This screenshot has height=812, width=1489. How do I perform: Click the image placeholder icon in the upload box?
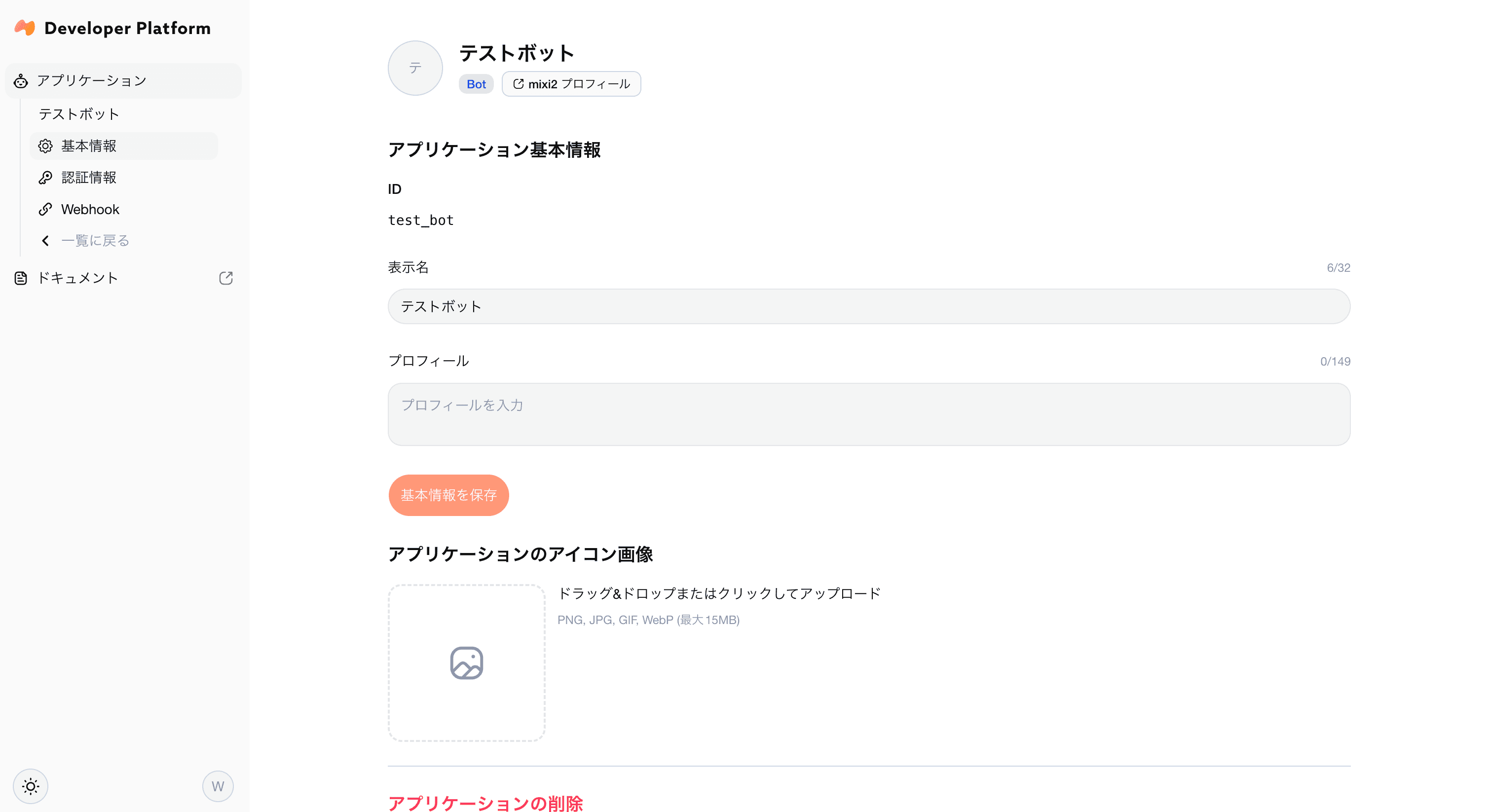click(466, 663)
